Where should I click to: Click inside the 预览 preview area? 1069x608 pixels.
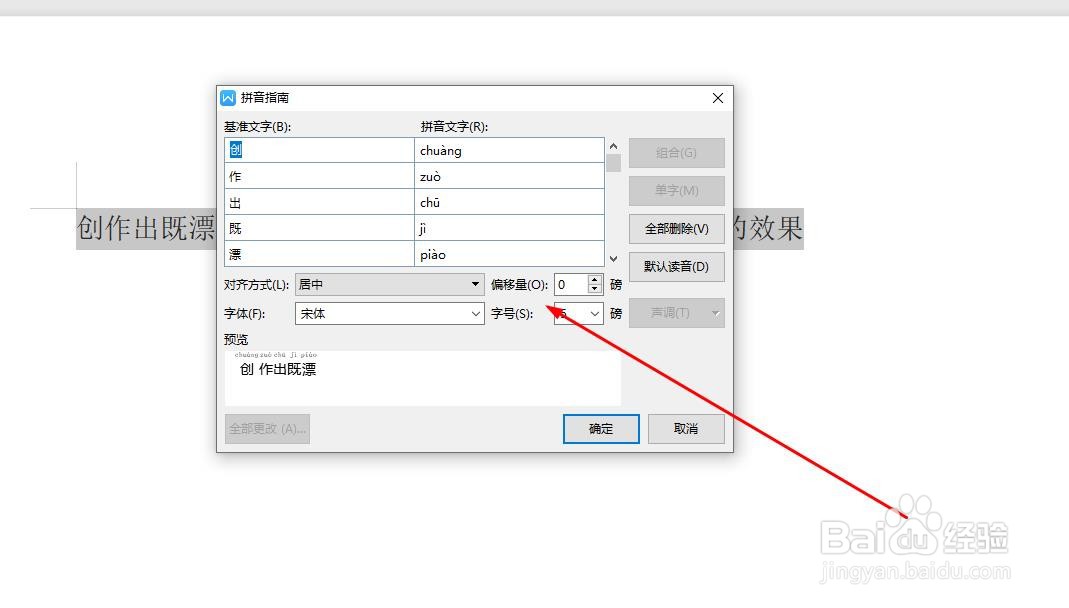tap(420, 375)
